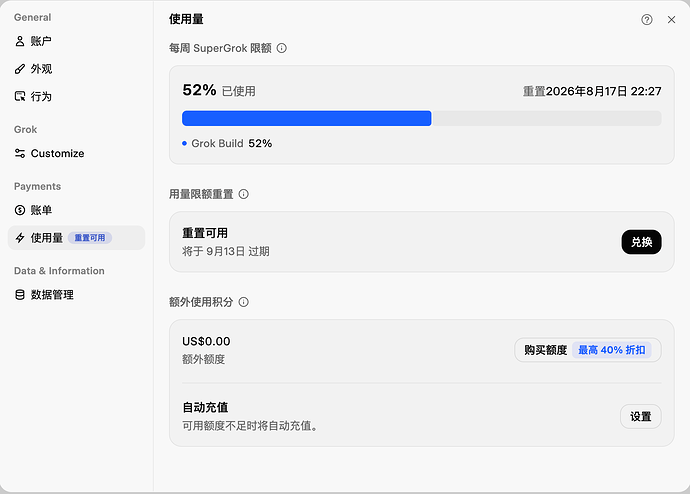Click the blue usage progress bar
Image resolution: width=690 pixels, height=494 pixels.
307,118
